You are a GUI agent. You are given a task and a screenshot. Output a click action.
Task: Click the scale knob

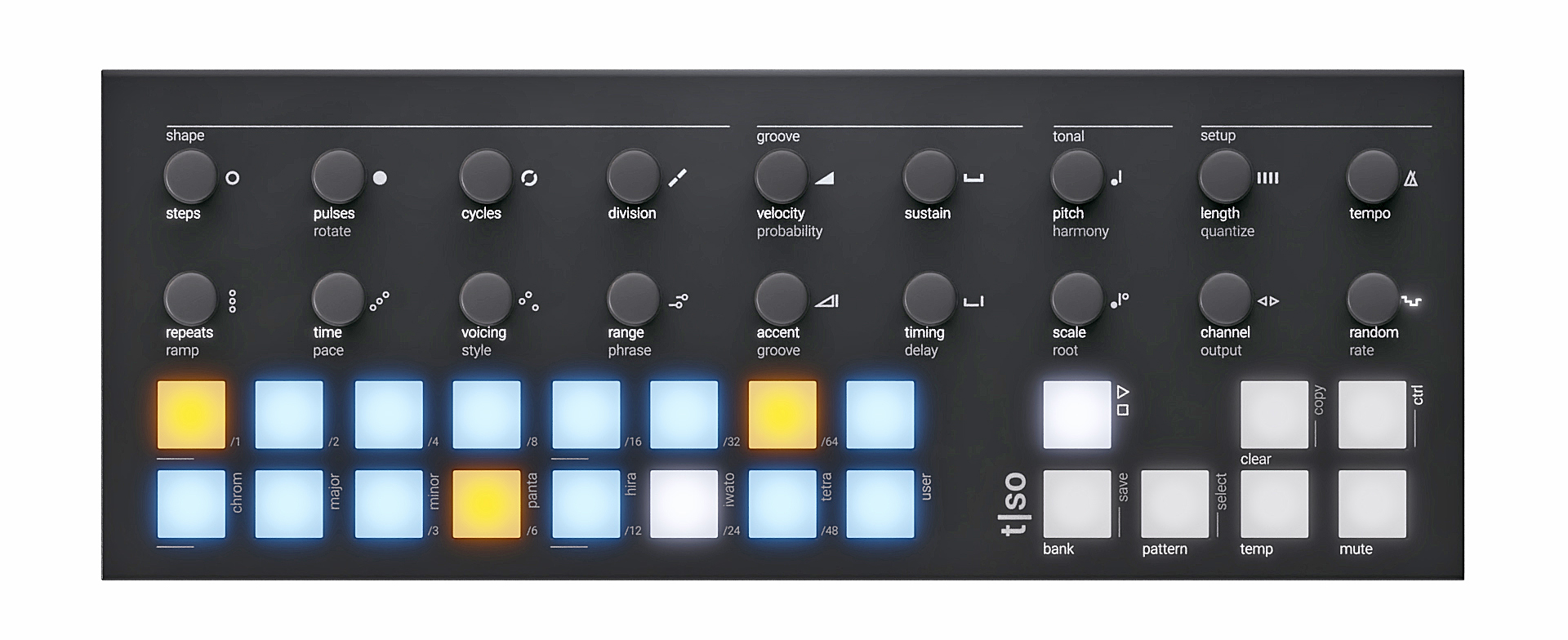click(x=1077, y=298)
